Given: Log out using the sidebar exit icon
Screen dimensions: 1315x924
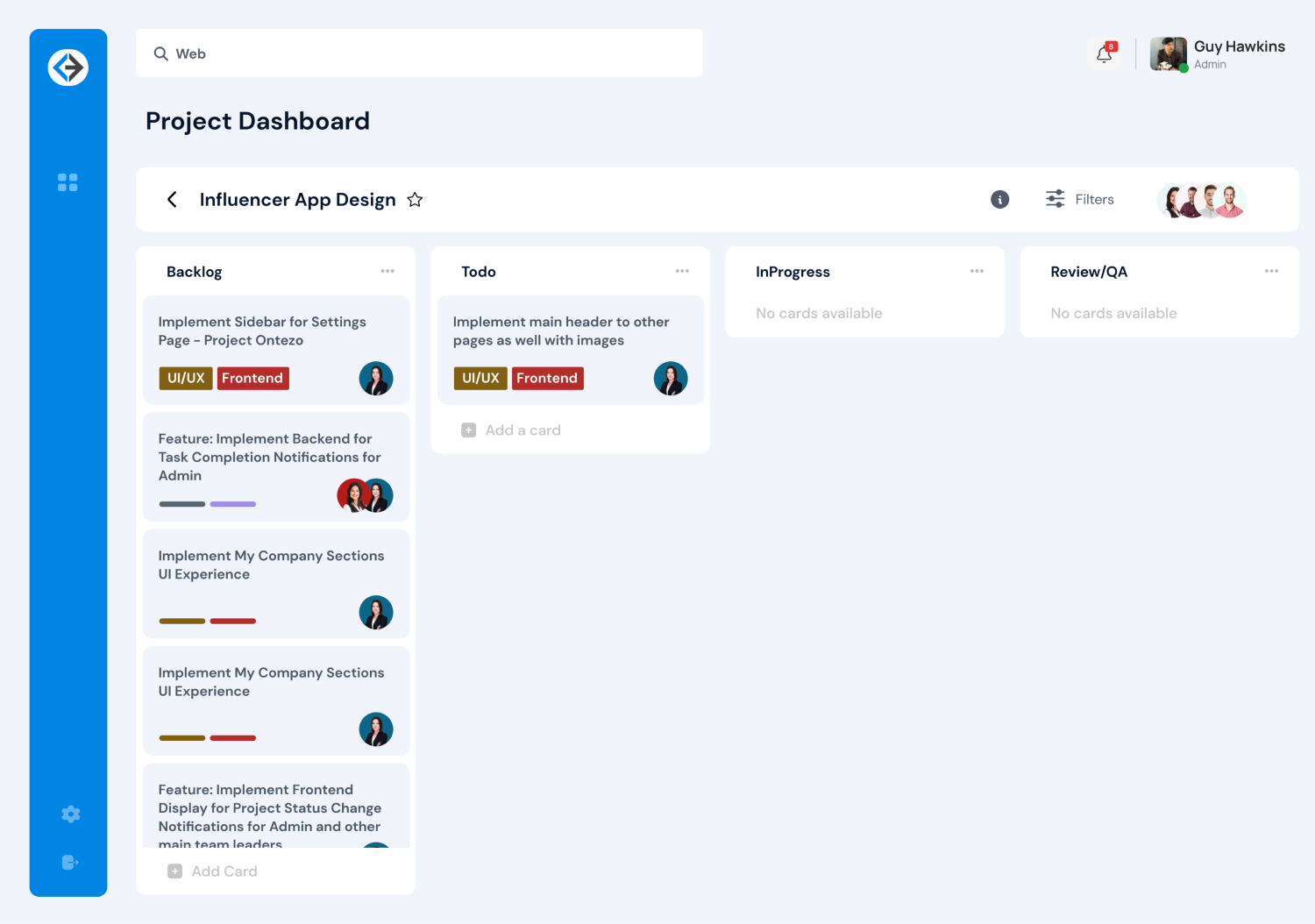Looking at the screenshot, I should [x=69, y=862].
